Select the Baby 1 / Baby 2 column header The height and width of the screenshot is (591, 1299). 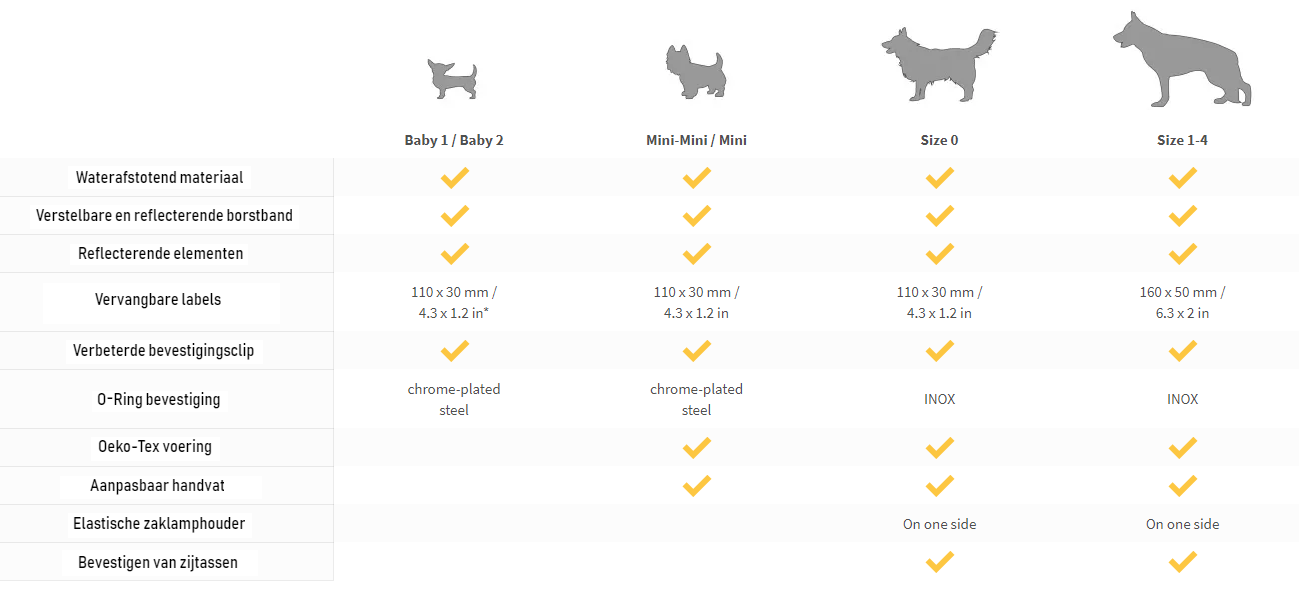tap(454, 140)
